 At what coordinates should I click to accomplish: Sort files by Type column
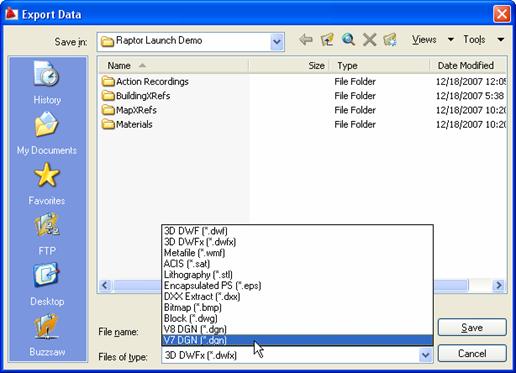point(379,66)
